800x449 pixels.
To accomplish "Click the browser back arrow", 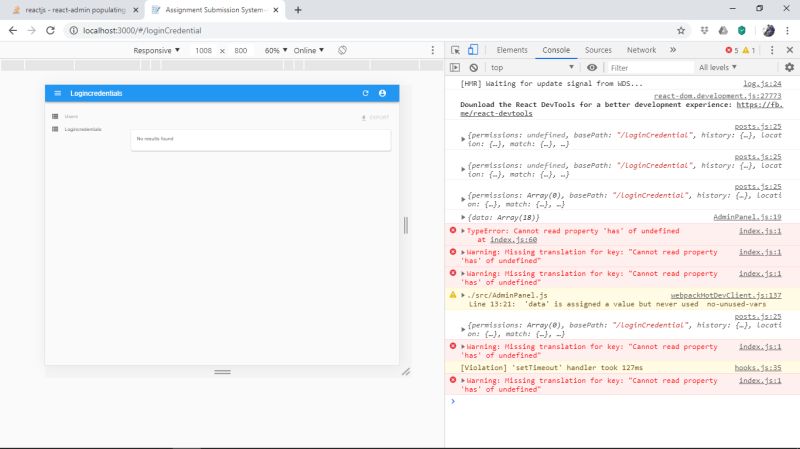I will pyautogui.click(x=13, y=31).
